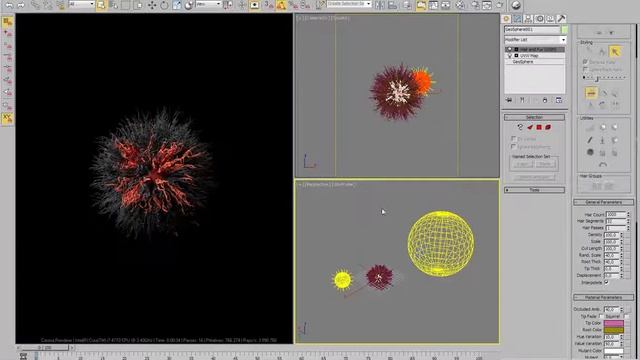Click the Undo arrow in the main toolbar
Image resolution: width=640 pixels, height=360 pixels.
click(x=9, y=5)
